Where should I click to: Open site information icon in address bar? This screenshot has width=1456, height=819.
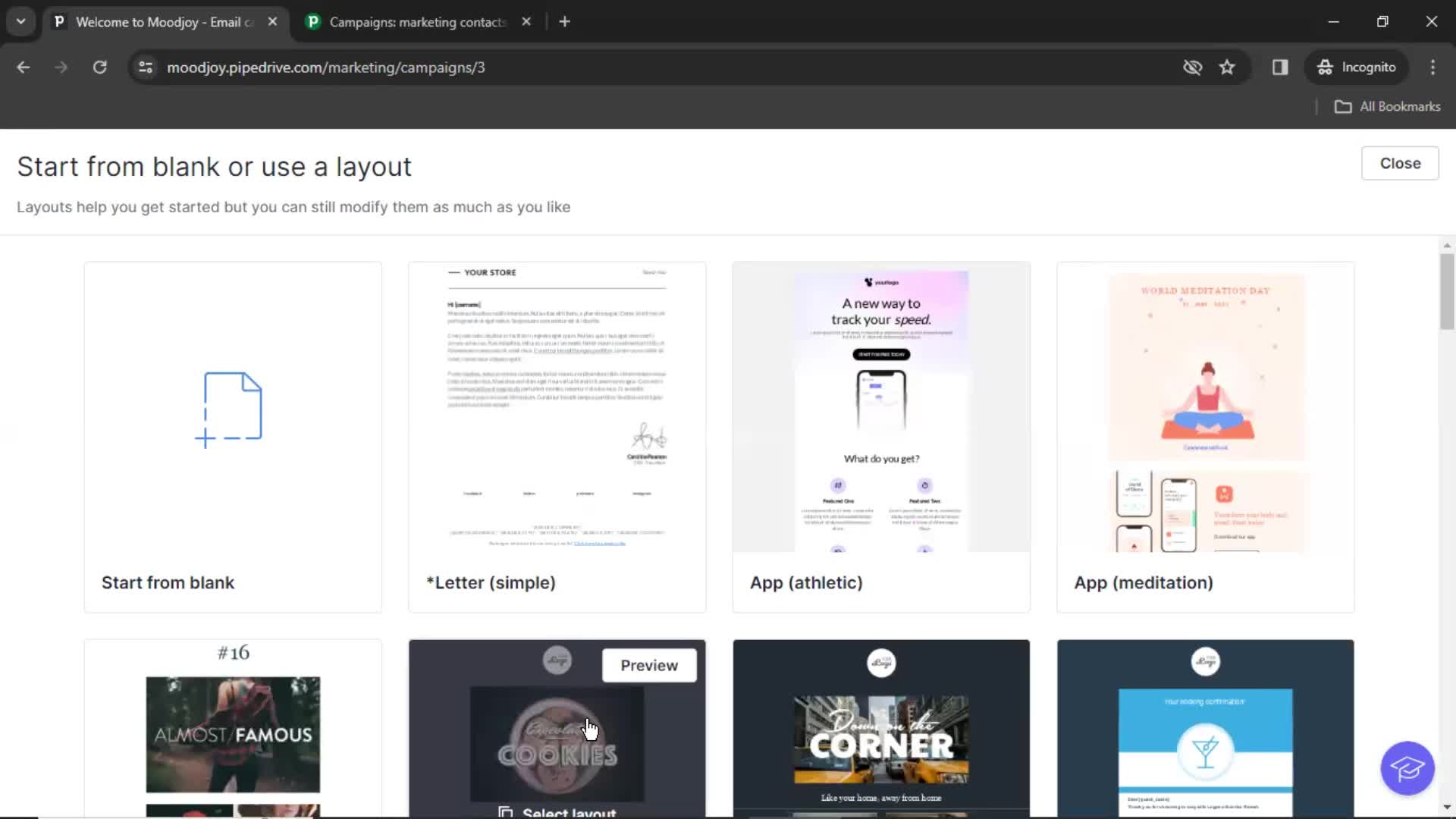click(146, 67)
